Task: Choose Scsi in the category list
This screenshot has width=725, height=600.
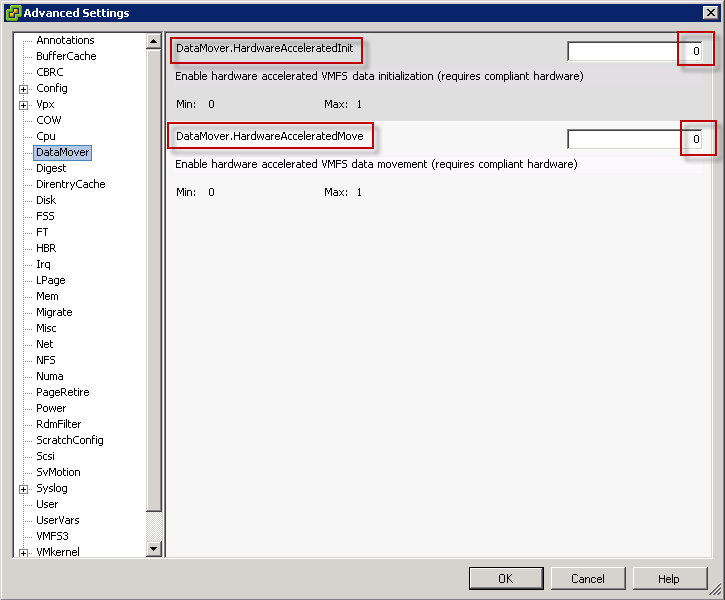Action: [x=46, y=456]
